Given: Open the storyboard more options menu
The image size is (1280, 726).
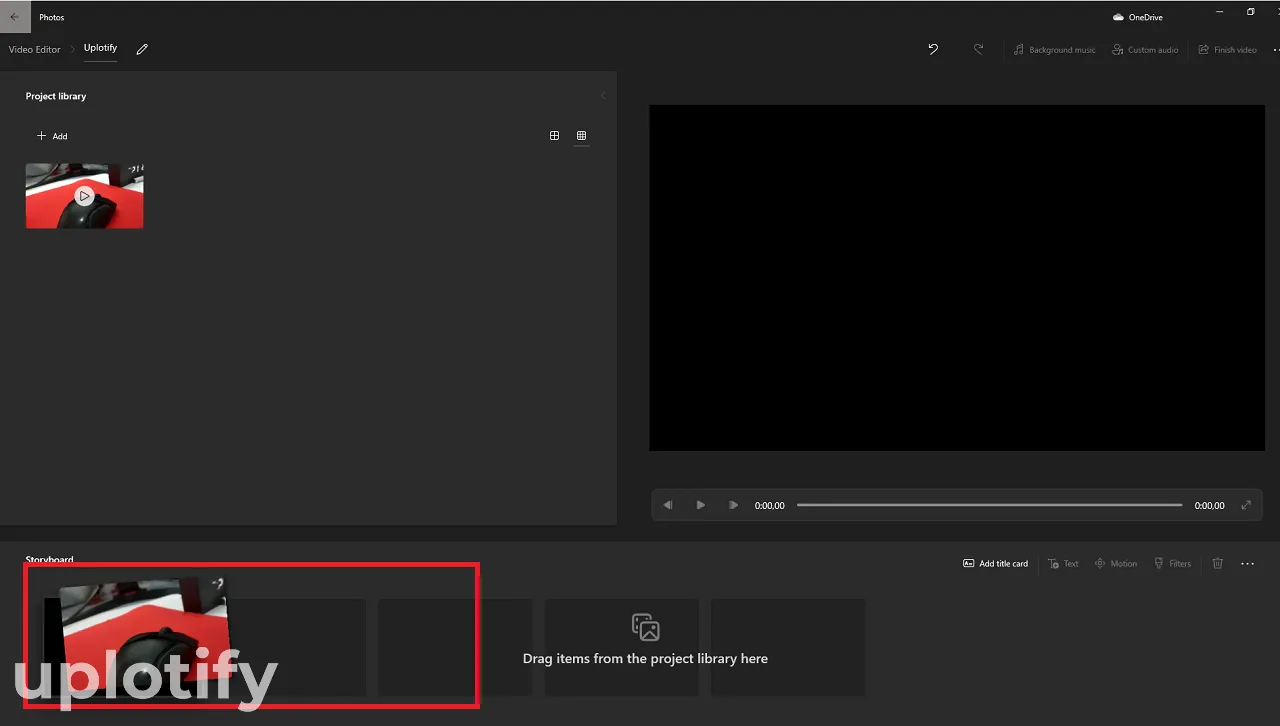Looking at the screenshot, I should 1247,563.
